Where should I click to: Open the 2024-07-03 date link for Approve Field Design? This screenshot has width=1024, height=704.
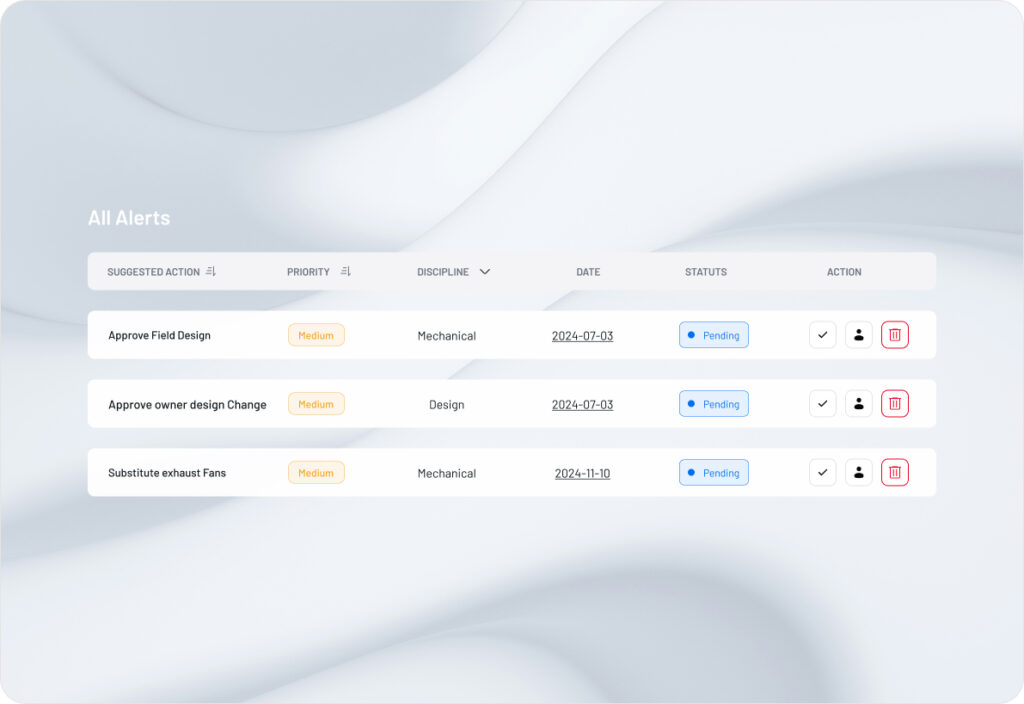(x=582, y=336)
